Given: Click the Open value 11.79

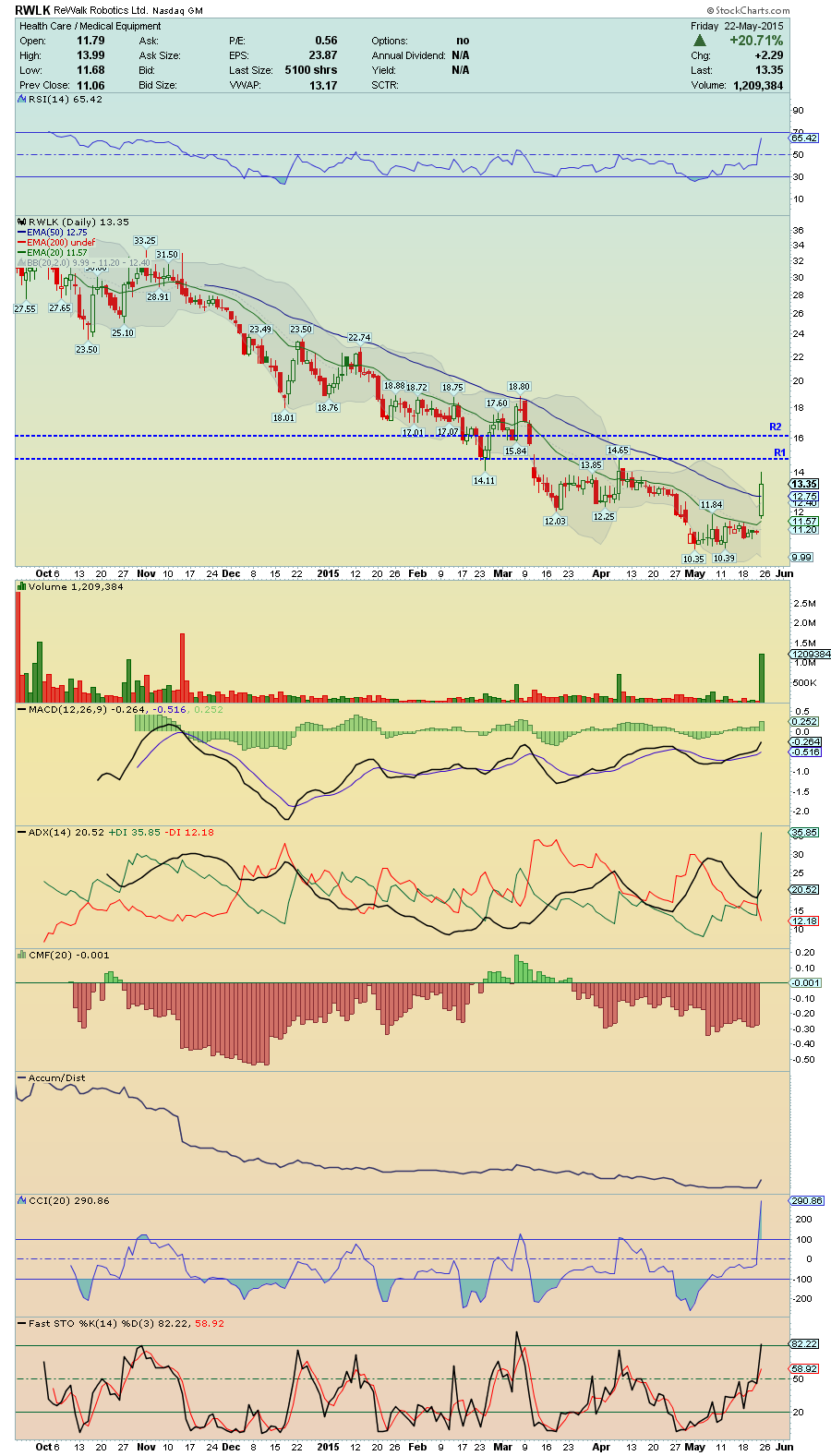Looking at the screenshot, I should click(x=90, y=41).
